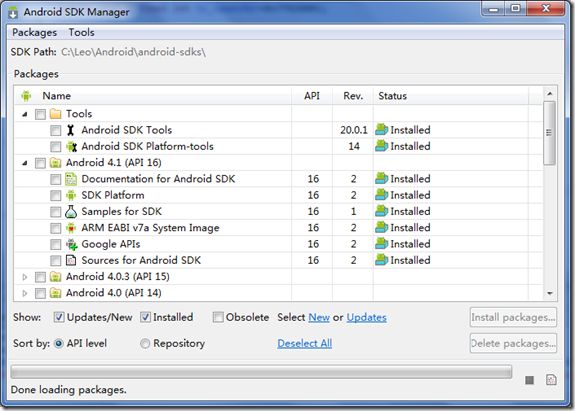
Task: Click the ARM EABI v7a System Image icon
Action: coord(71,228)
